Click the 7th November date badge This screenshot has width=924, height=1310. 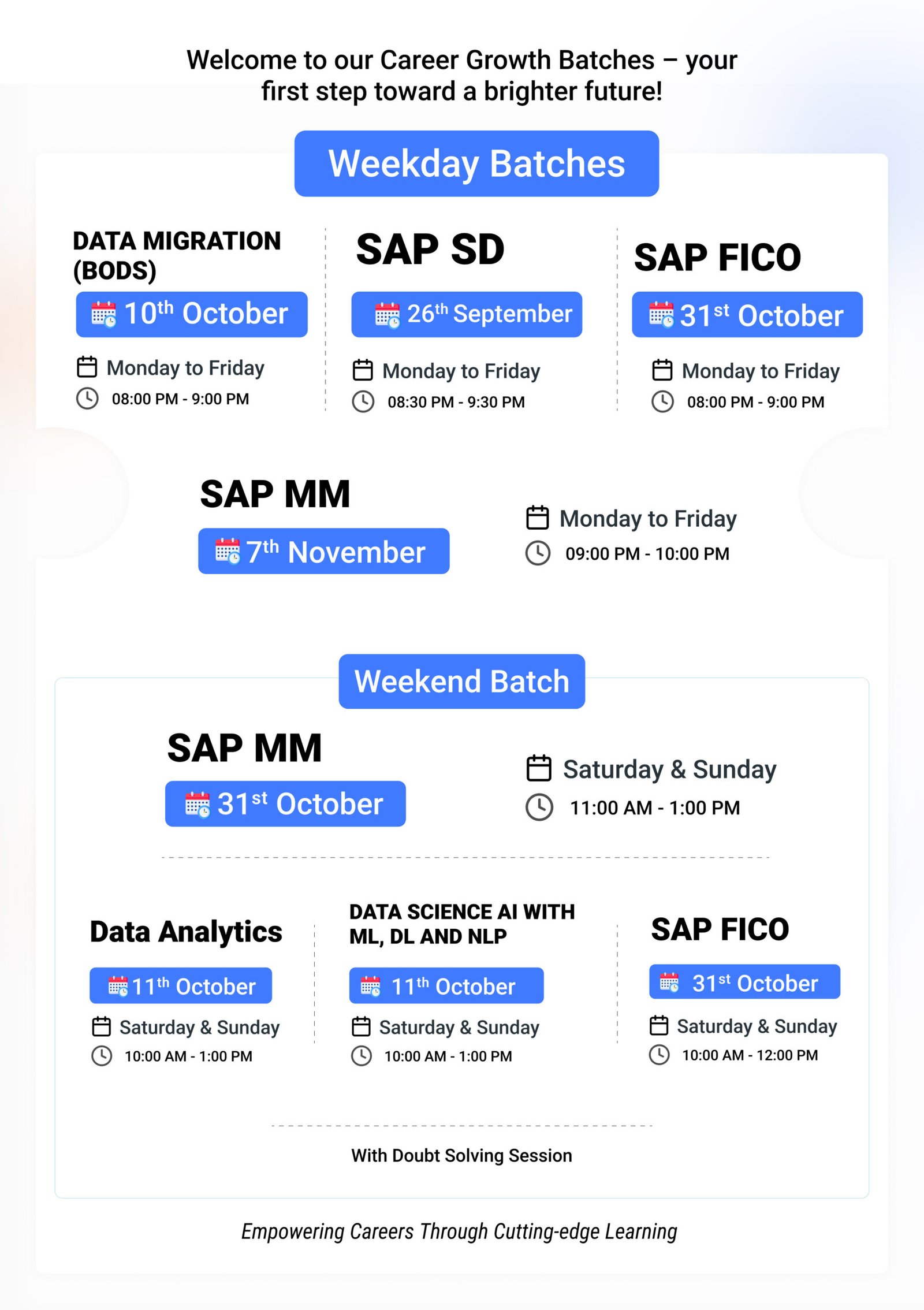[x=323, y=551]
